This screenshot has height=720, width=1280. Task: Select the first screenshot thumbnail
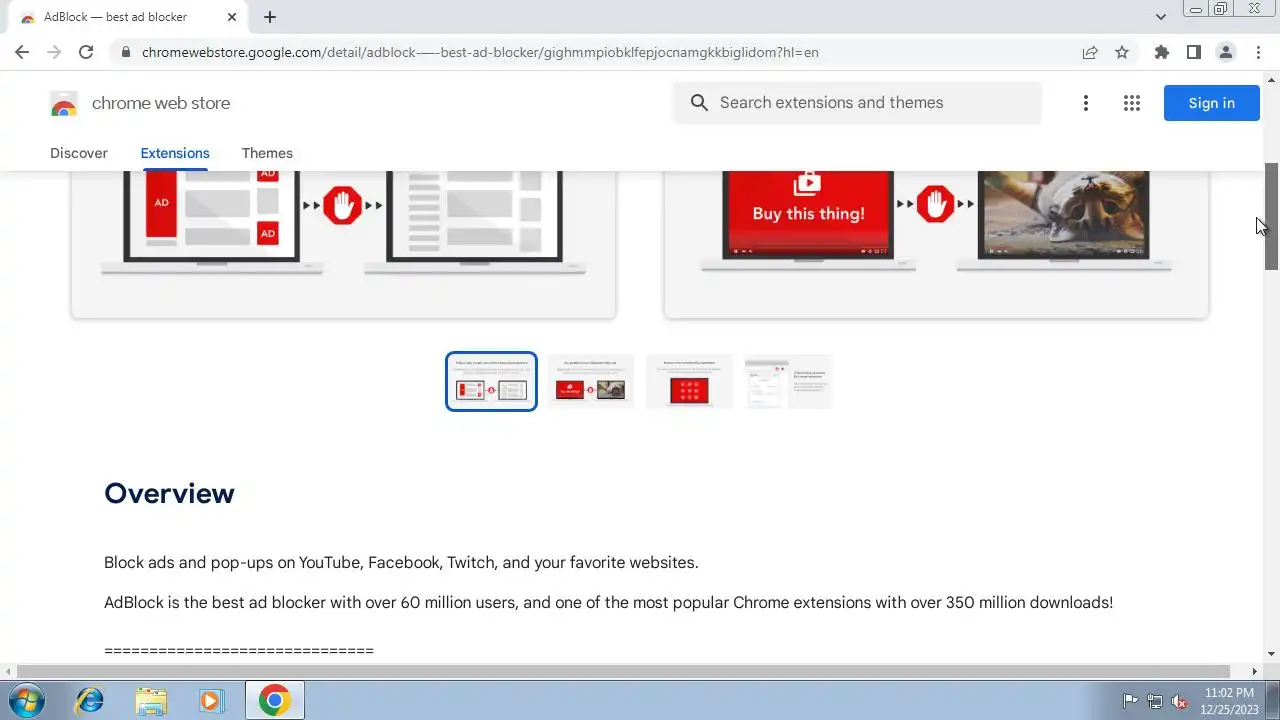tap(491, 381)
